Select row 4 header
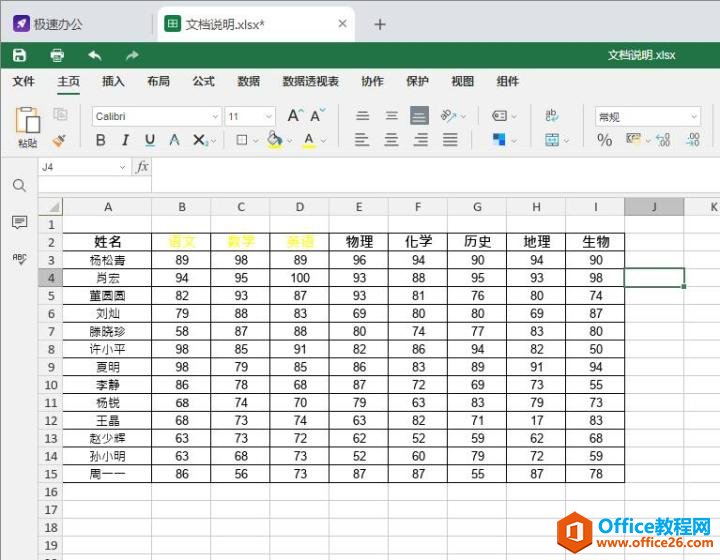This screenshot has height=560, width=720. (x=51, y=278)
